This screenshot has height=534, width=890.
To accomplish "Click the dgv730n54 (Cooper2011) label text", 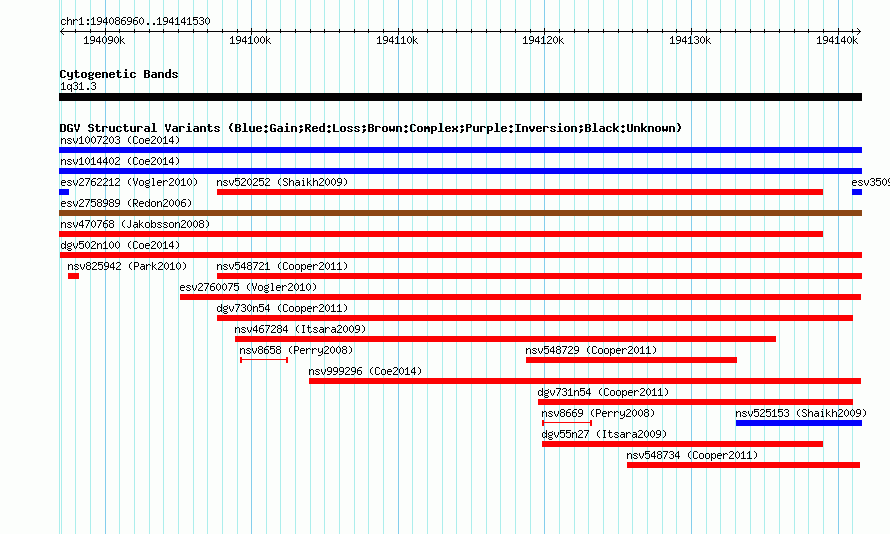I will 282,308.
